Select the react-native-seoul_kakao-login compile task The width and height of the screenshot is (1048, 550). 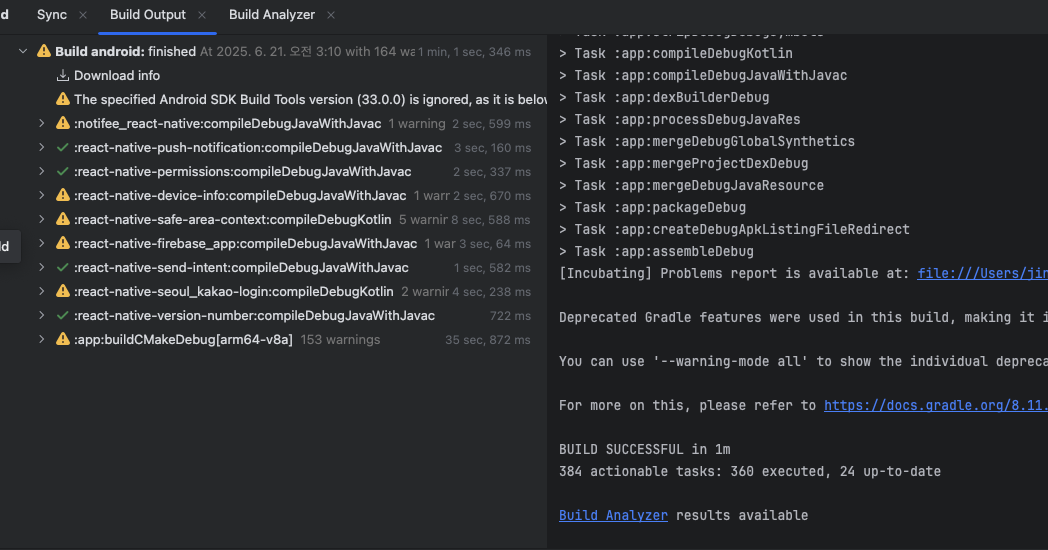pyautogui.click(x=234, y=291)
